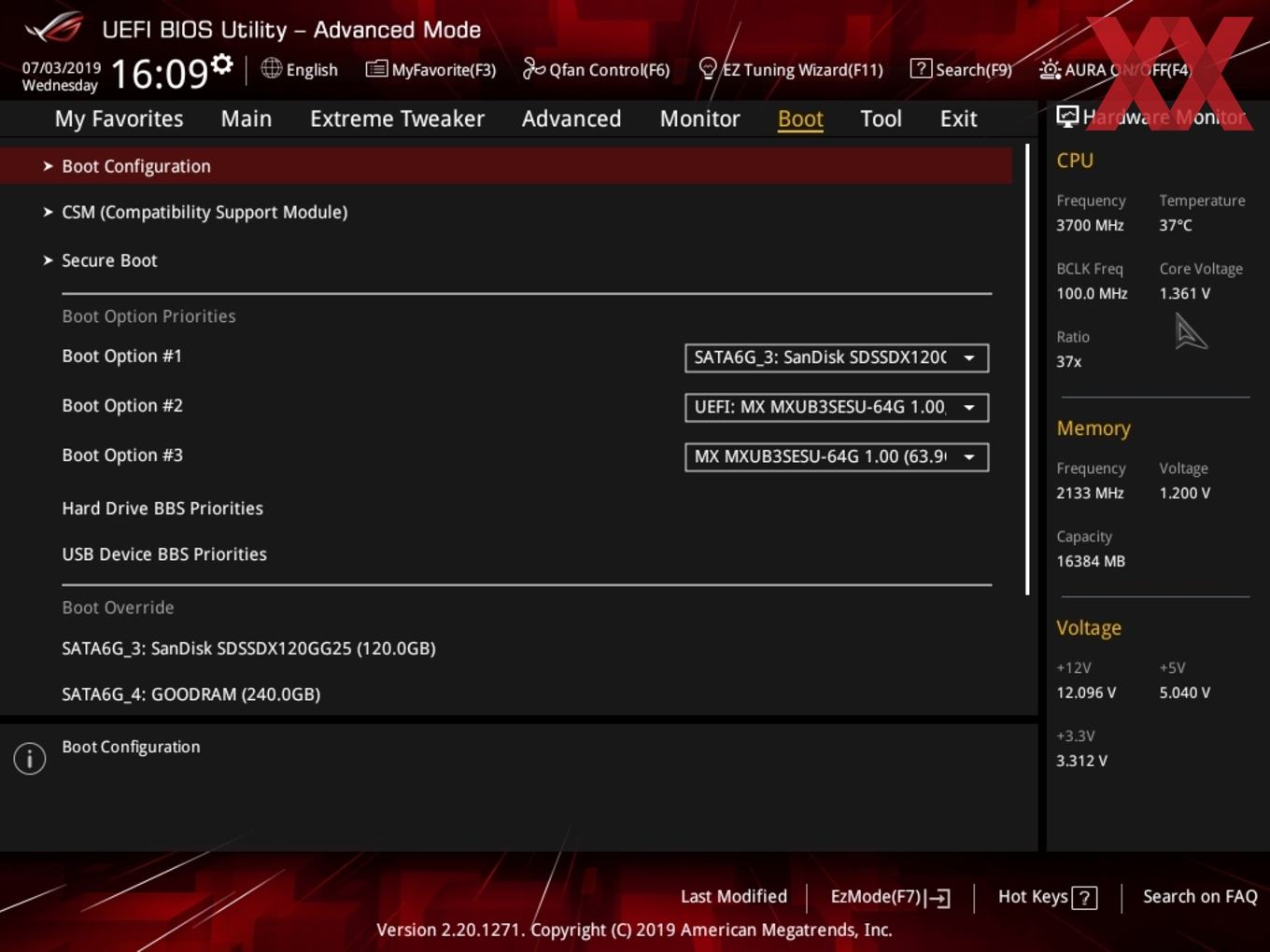1270x952 pixels.
Task: Change the English language setting
Action: coord(312,70)
